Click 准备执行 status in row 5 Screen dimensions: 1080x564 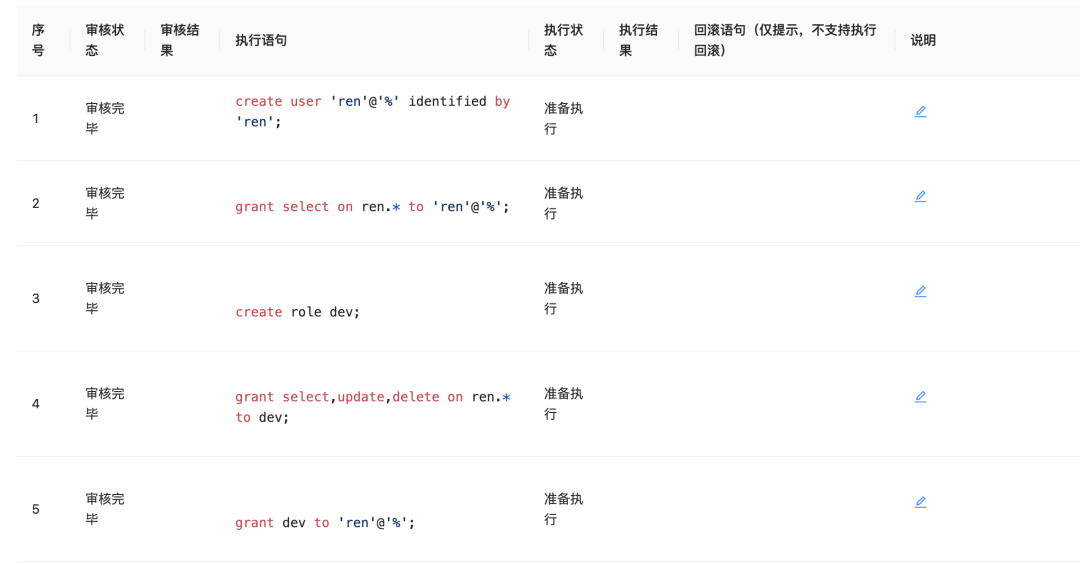tap(563, 509)
